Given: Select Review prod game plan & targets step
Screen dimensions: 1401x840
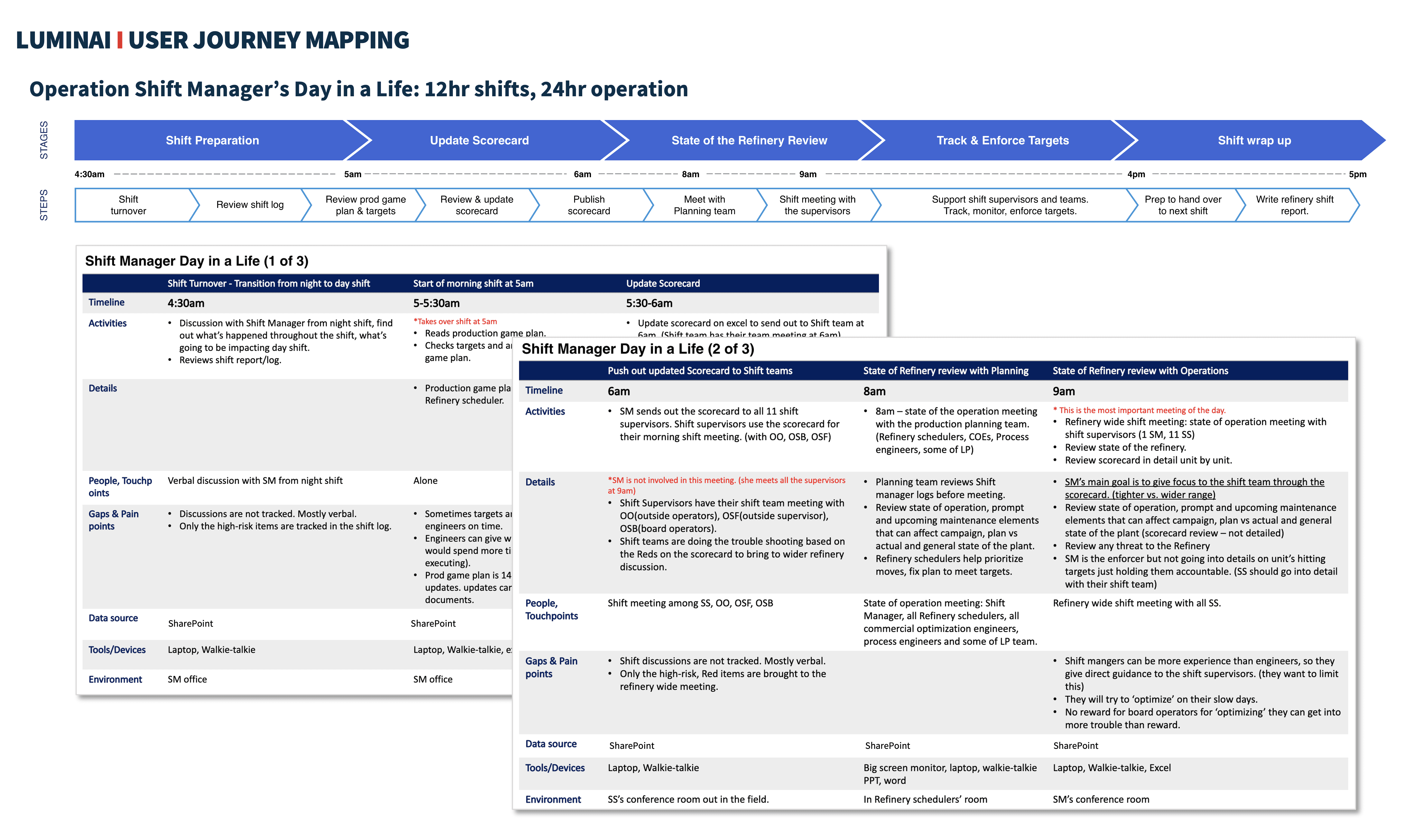Looking at the screenshot, I should click(365, 205).
